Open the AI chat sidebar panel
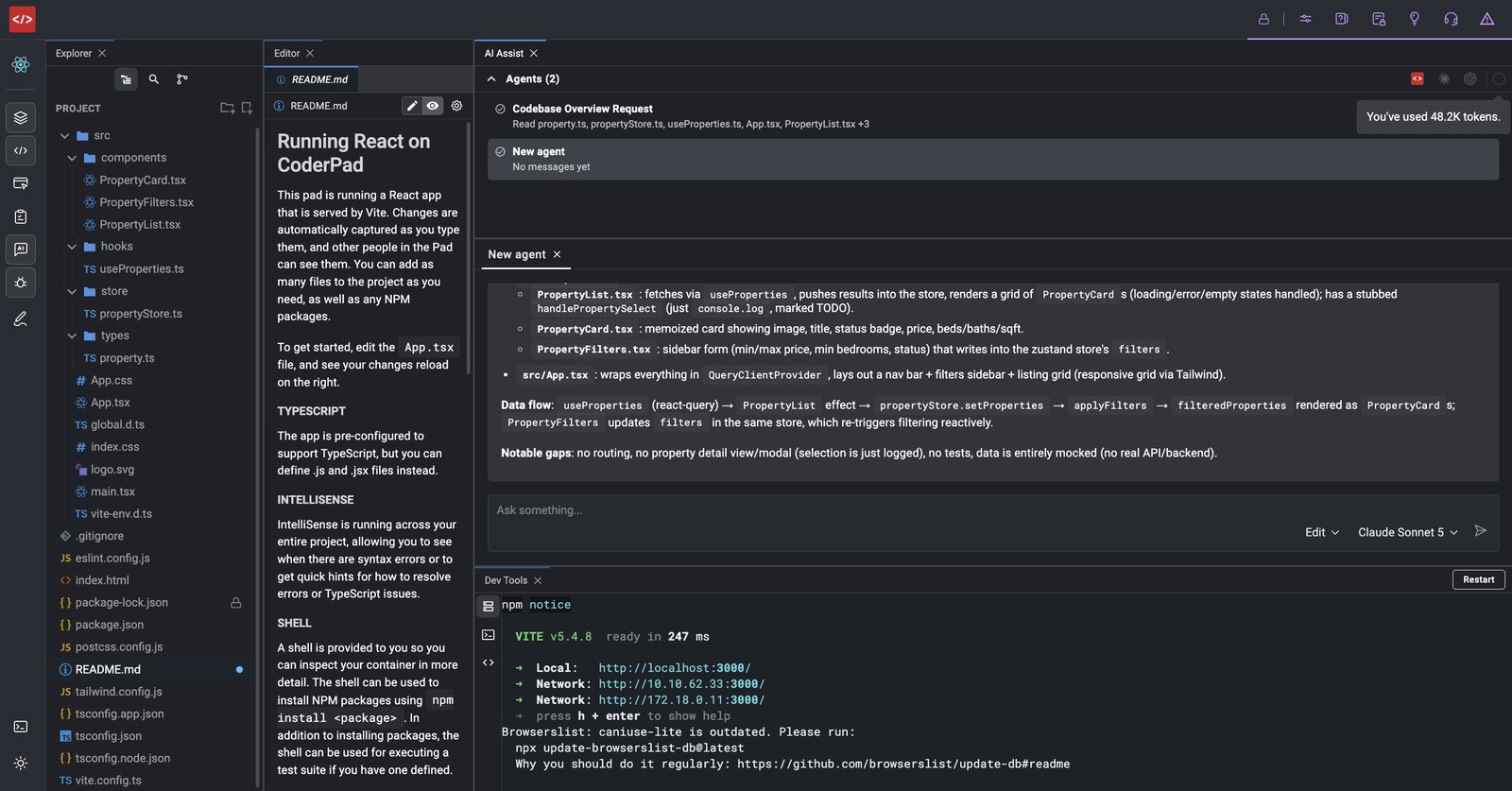The width and height of the screenshot is (1512, 791). 21,249
